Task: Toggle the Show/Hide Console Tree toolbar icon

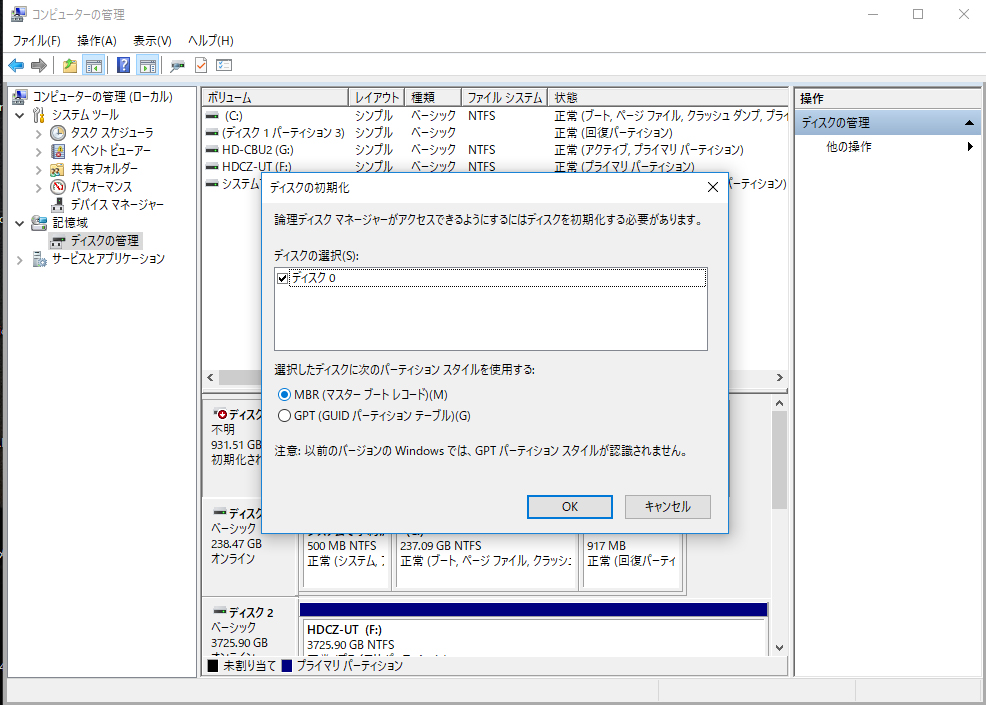Action: pyautogui.click(x=94, y=66)
